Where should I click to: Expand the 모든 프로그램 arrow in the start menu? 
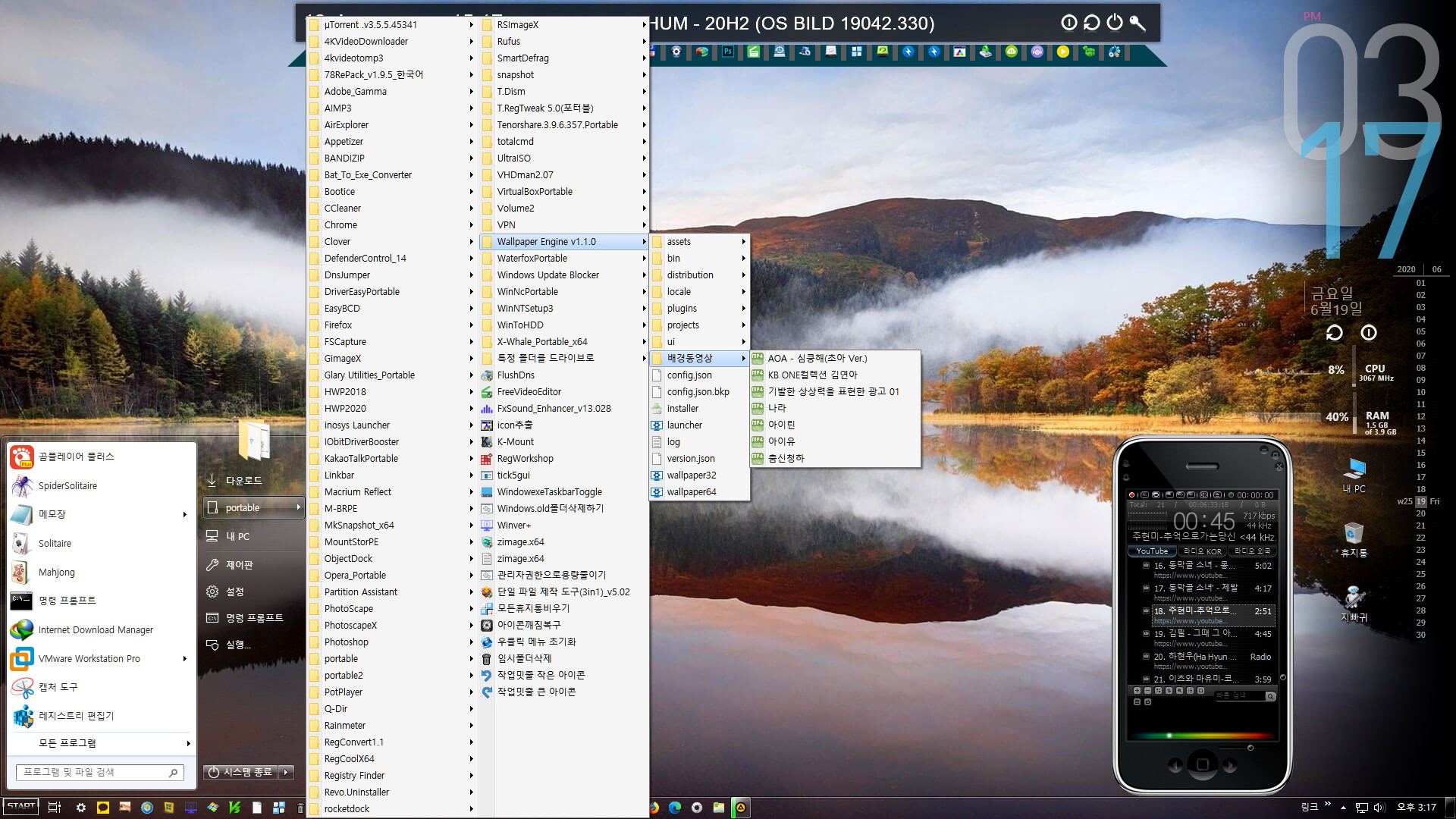188,743
